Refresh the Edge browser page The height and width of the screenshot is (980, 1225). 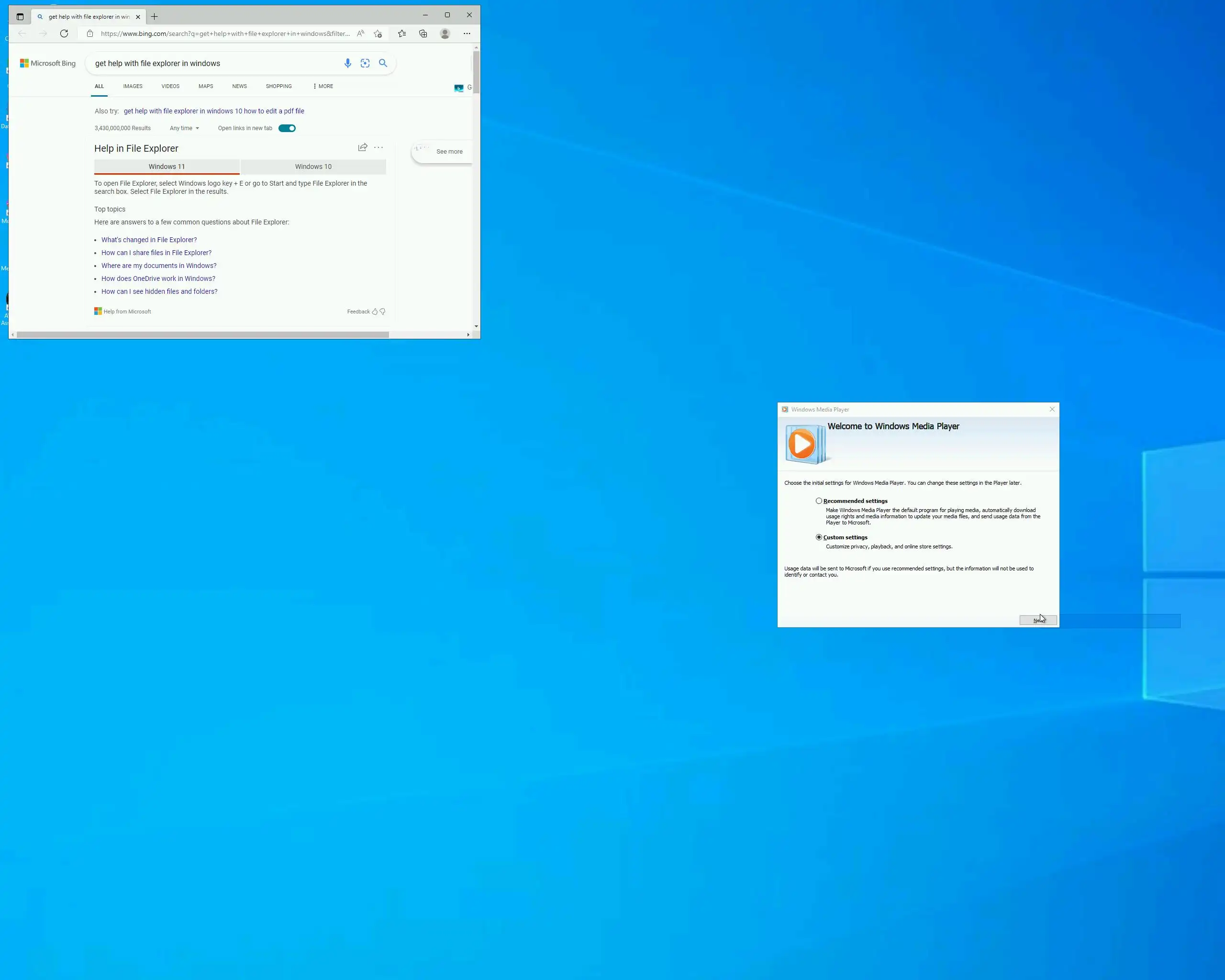tap(64, 33)
